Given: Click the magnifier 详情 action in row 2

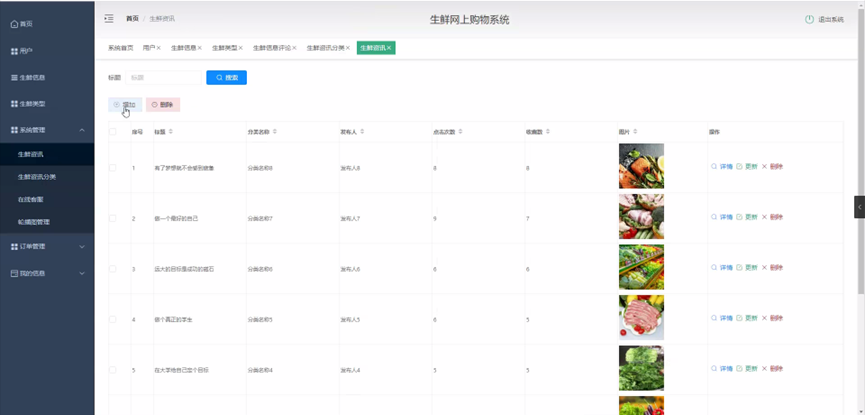Looking at the screenshot, I should coord(722,217).
